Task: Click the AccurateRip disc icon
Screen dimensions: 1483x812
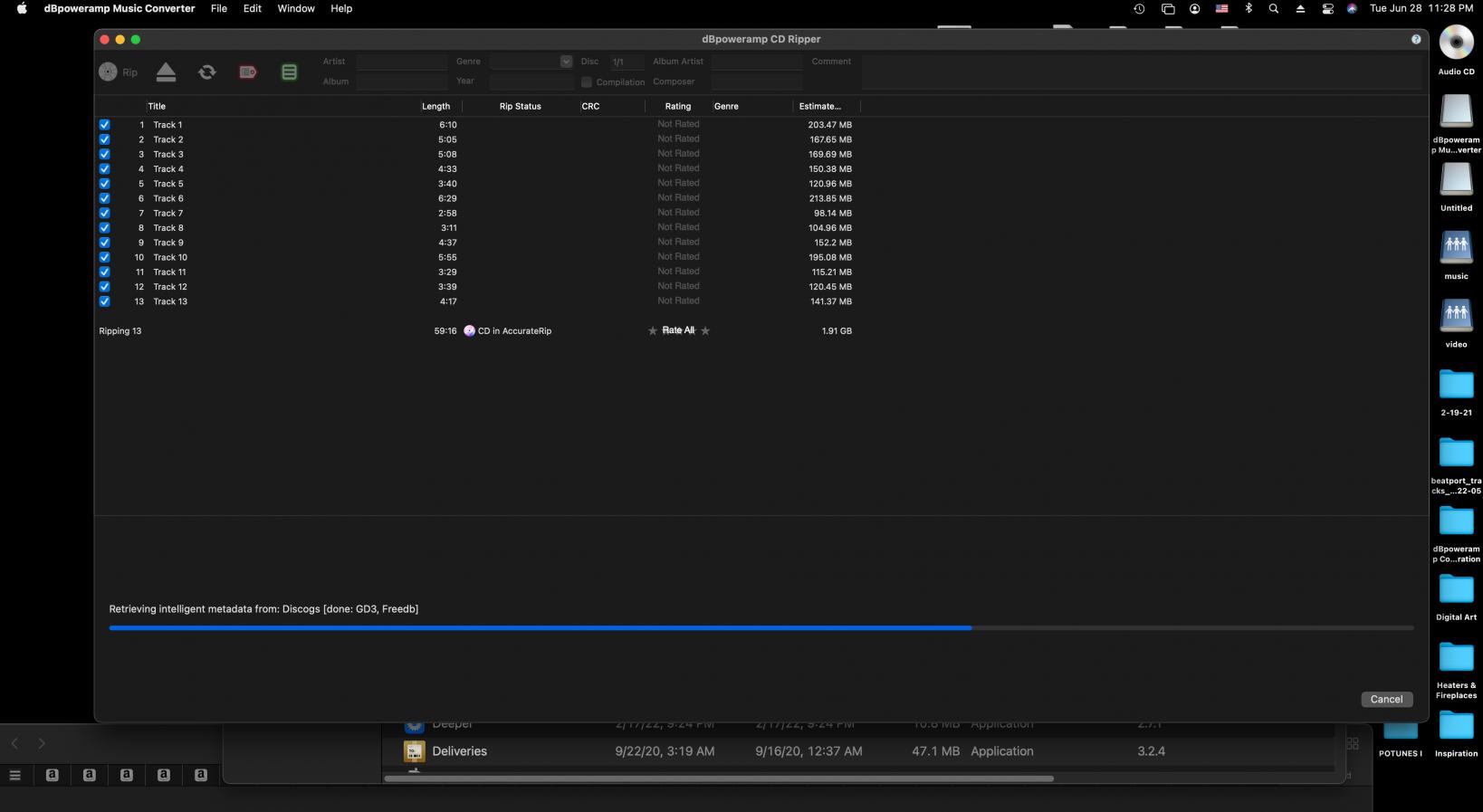Action: 469,330
